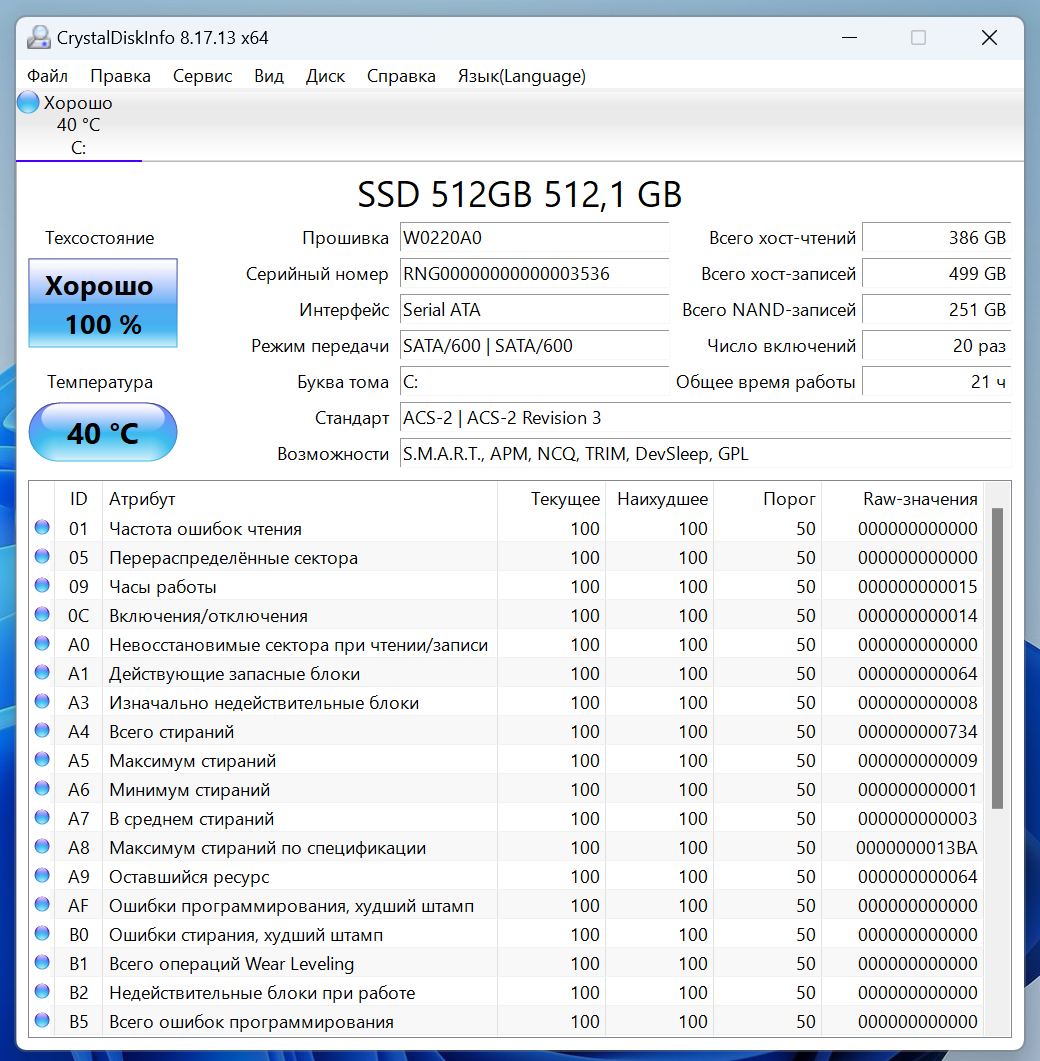Select the C: drive tab showing 40 °C
Image resolution: width=1040 pixels, height=1061 pixels.
pos(78,125)
